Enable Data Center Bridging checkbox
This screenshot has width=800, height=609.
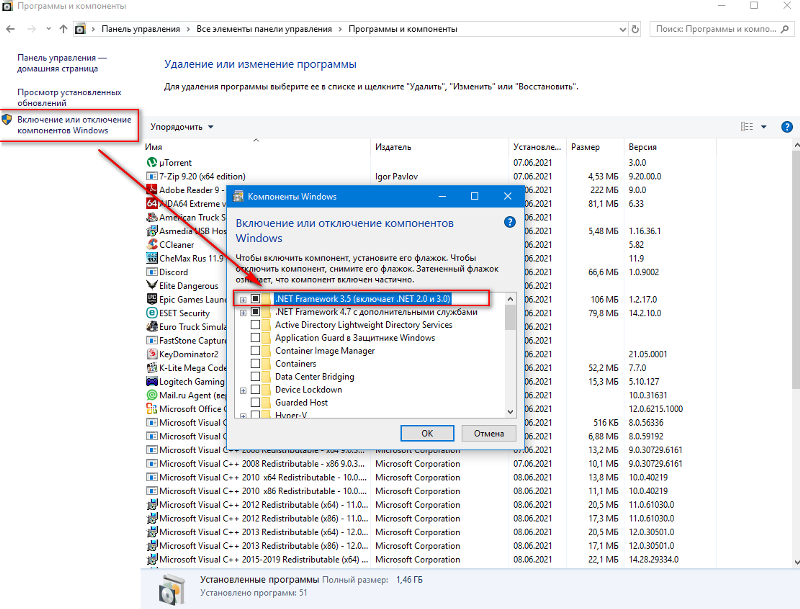click(x=256, y=376)
